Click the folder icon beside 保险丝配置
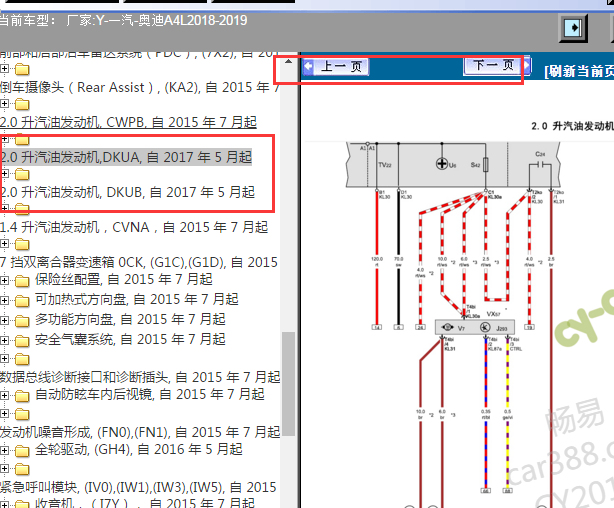This screenshot has width=614, height=508. (22, 281)
